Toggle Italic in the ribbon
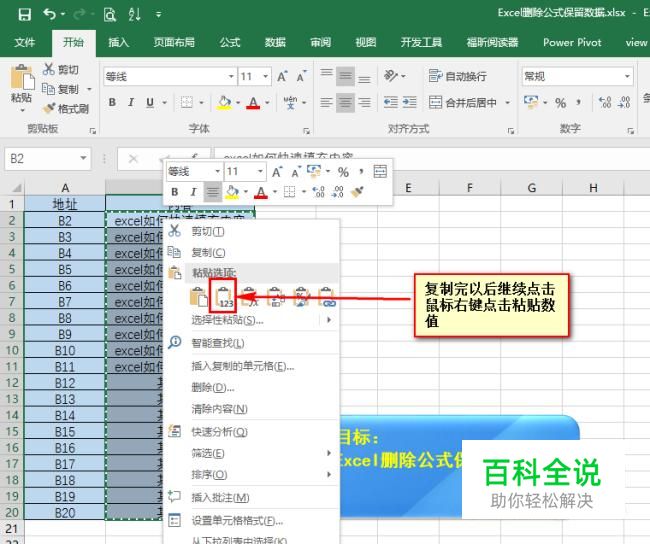Screen dimensions: 650x544 131,102
